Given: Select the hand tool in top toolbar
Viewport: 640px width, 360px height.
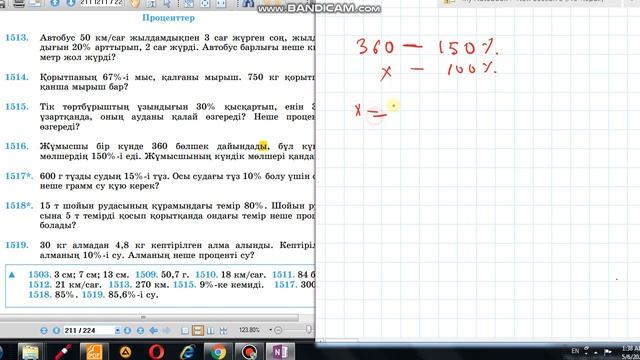Looking at the screenshot, I should 135,4.
